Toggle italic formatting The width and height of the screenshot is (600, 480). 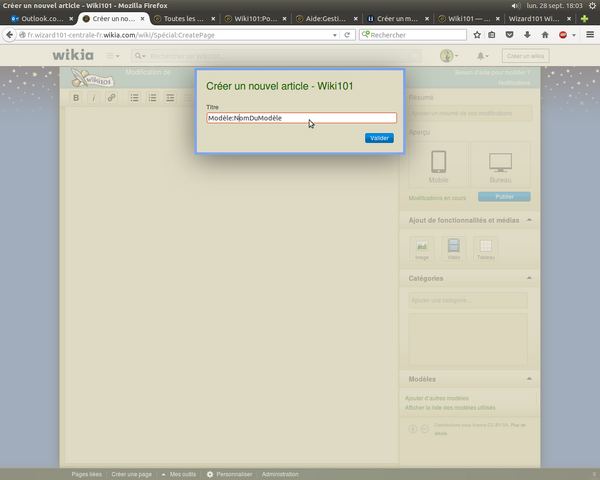93,98
